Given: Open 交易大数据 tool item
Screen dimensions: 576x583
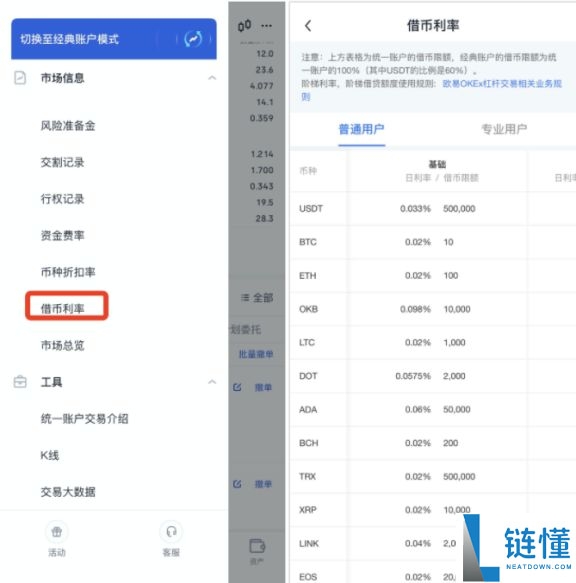Looking at the screenshot, I should [68, 492].
